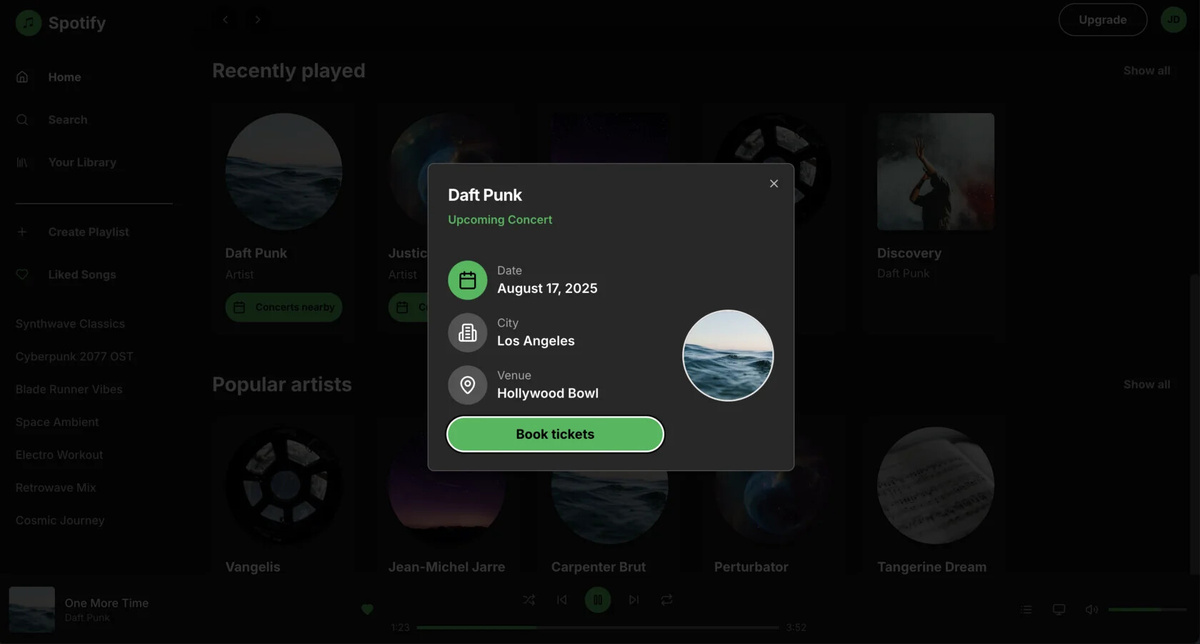Click the One More Time track title
This screenshot has width=1200, height=644.
[x=107, y=603]
